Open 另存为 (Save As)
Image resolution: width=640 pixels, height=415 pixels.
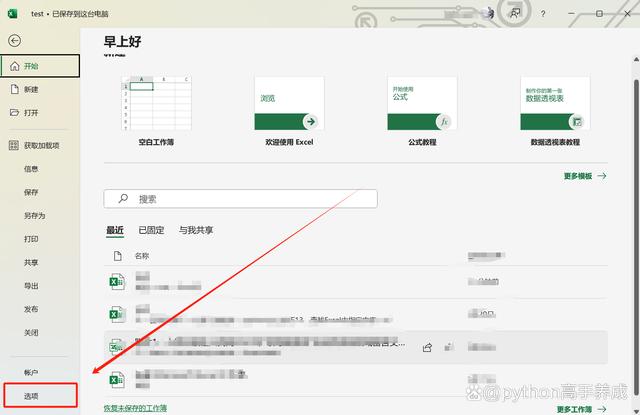34,215
